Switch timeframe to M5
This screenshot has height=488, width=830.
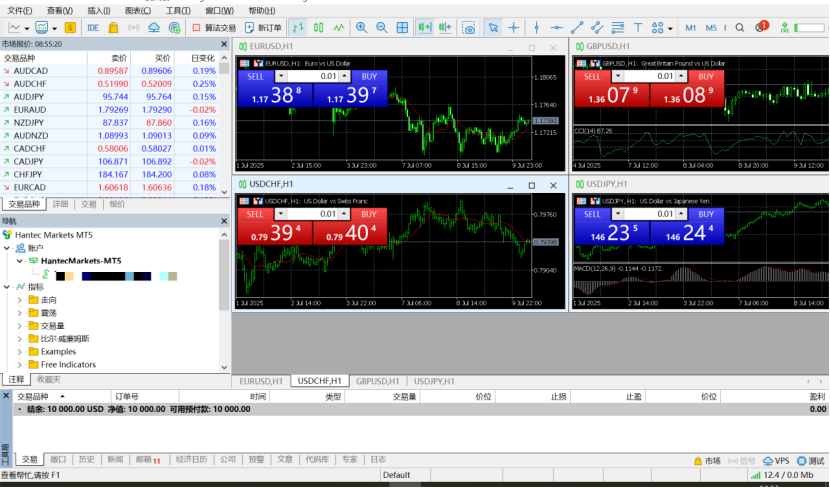[711, 28]
